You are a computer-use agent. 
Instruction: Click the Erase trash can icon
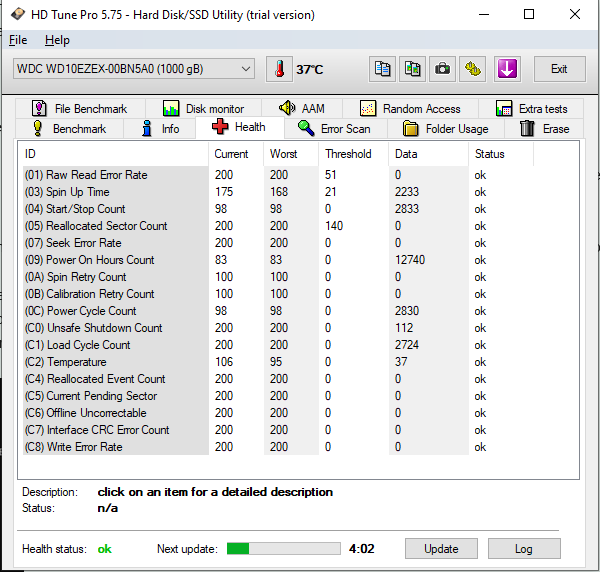pos(527,129)
